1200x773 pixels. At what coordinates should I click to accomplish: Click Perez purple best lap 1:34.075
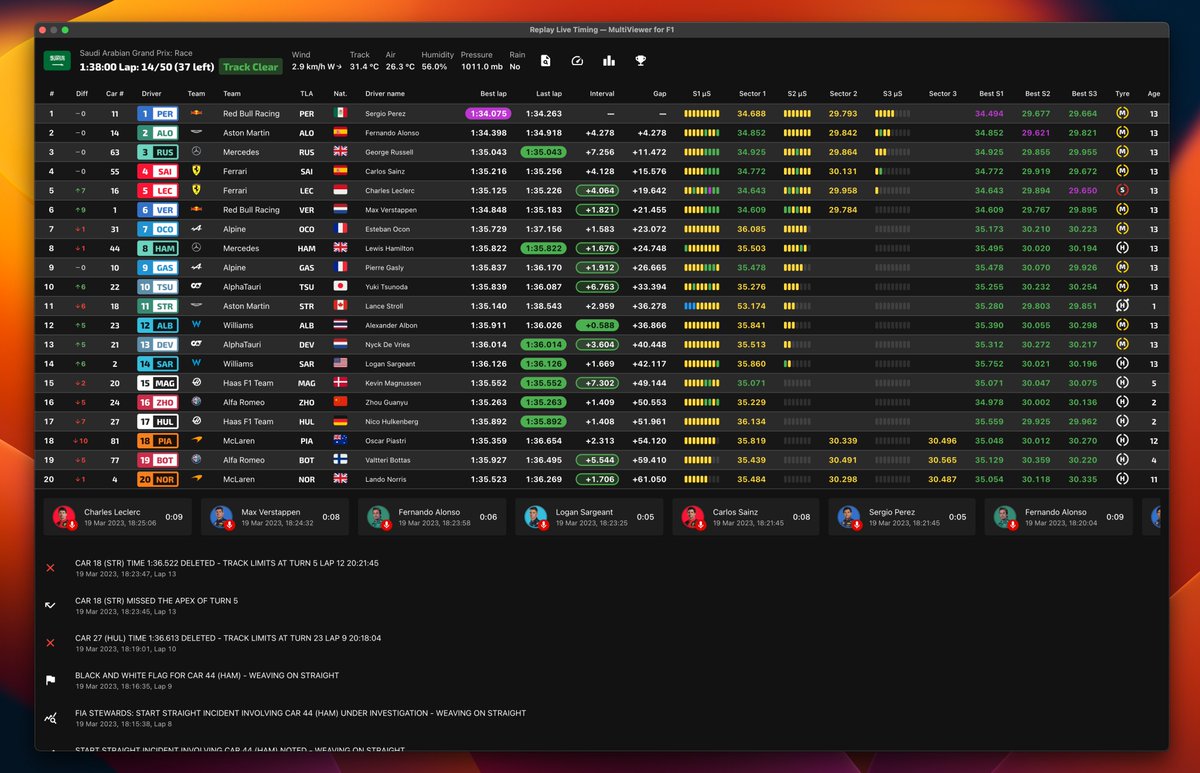(488, 114)
